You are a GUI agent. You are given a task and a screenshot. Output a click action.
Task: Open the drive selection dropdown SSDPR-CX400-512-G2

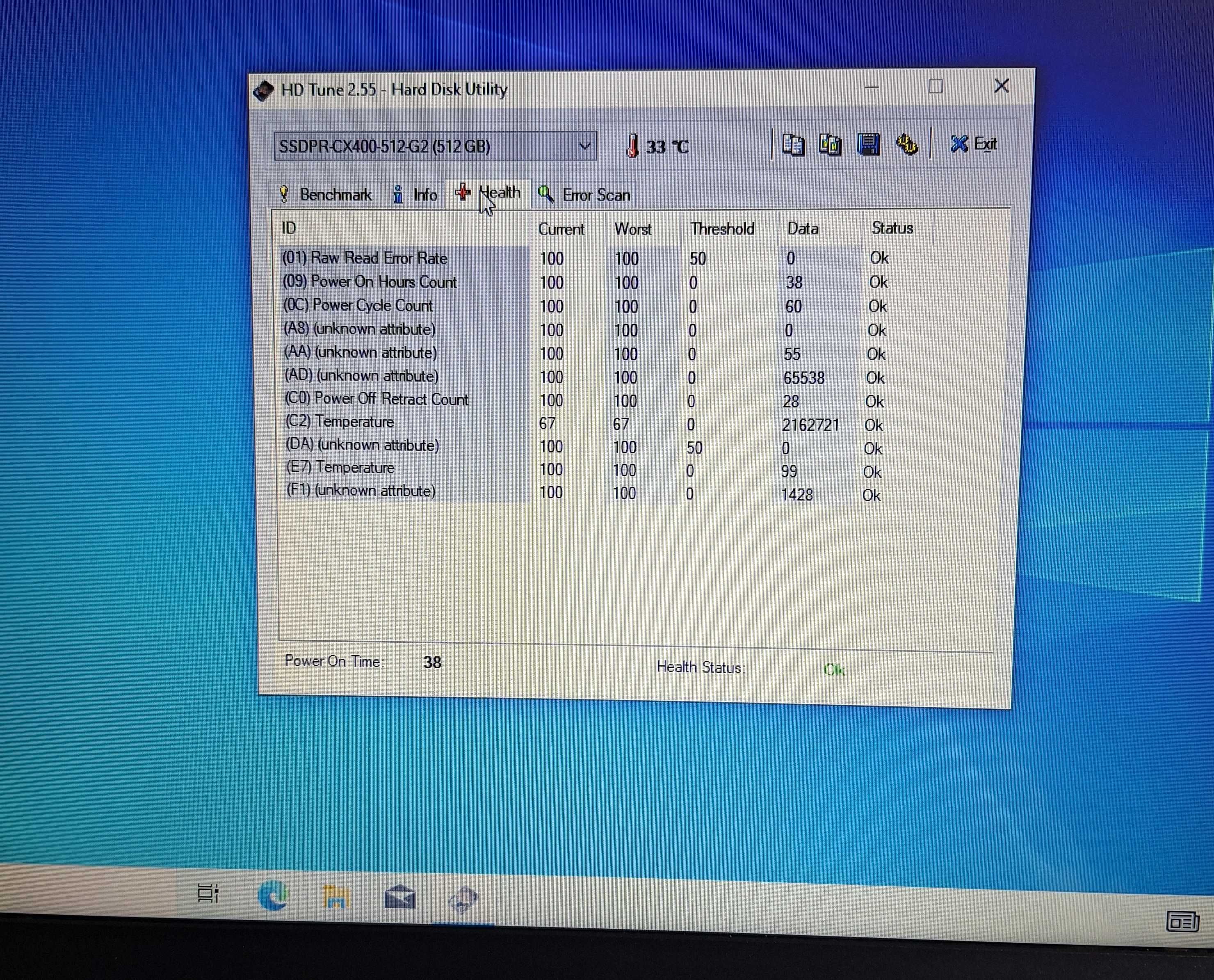point(435,147)
